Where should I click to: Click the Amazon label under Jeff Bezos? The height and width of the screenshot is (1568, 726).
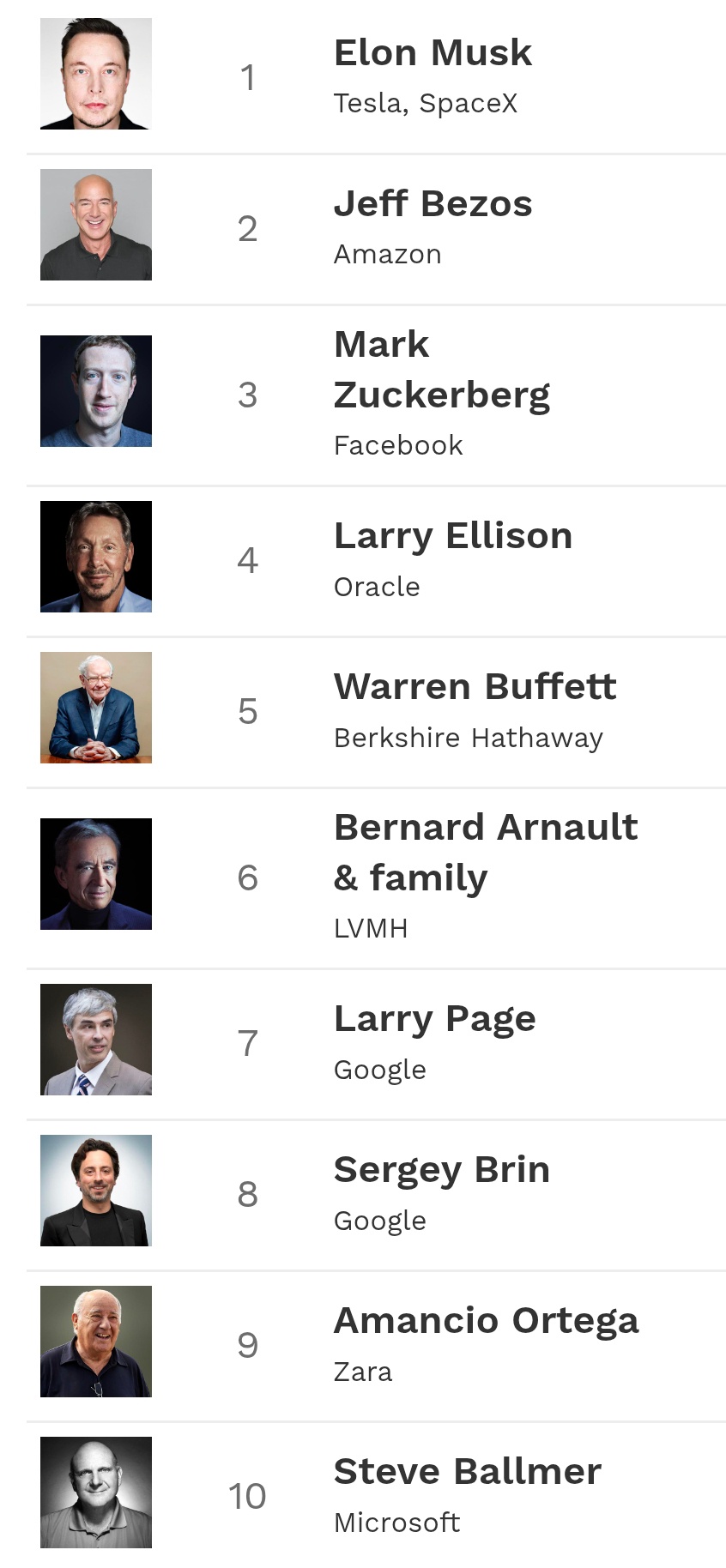tap(387, 255)
